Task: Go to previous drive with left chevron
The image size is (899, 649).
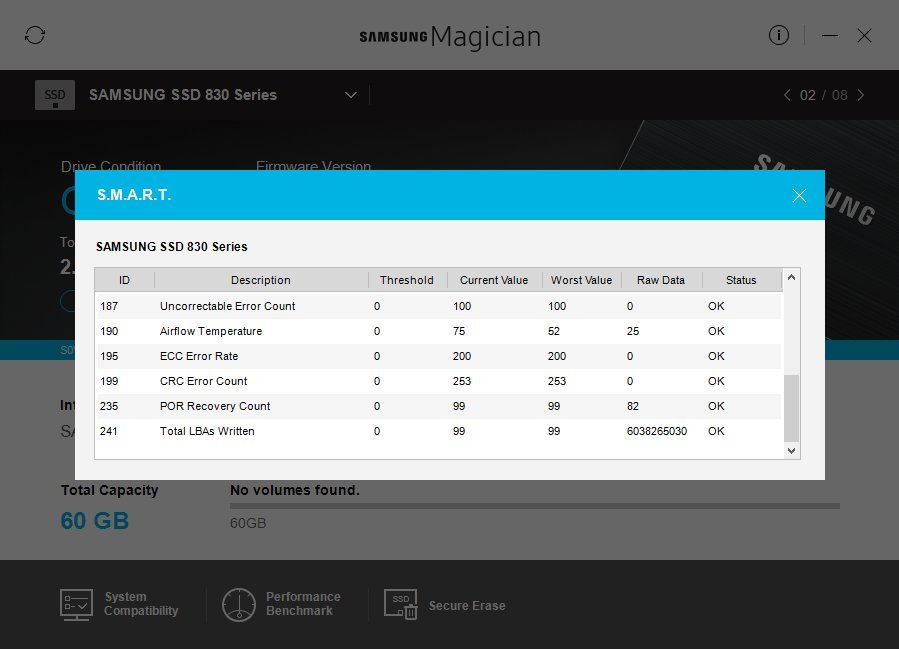Action: pyautogui.click(x=787, y=95)
